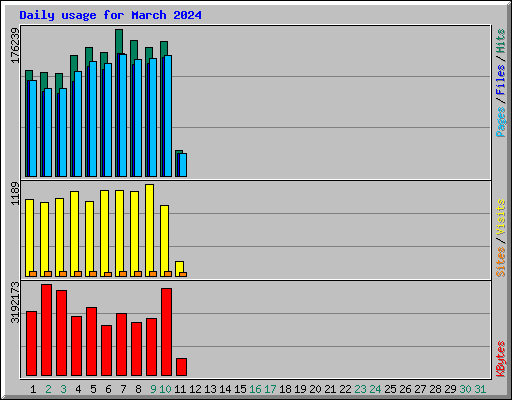
Task: Click the 176239 hits axis label
Action: pyautogui.click(x=15, y=45)
